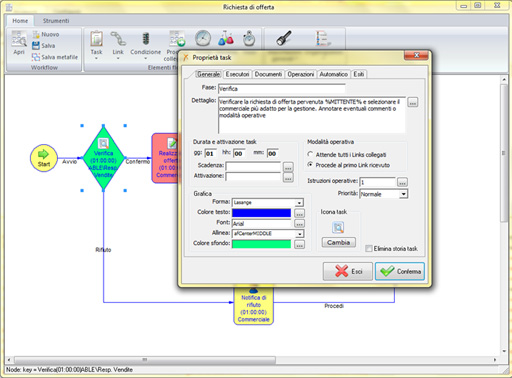512x378 pixels.
Task: Open the Automatico tab
Action: (333, 74)
